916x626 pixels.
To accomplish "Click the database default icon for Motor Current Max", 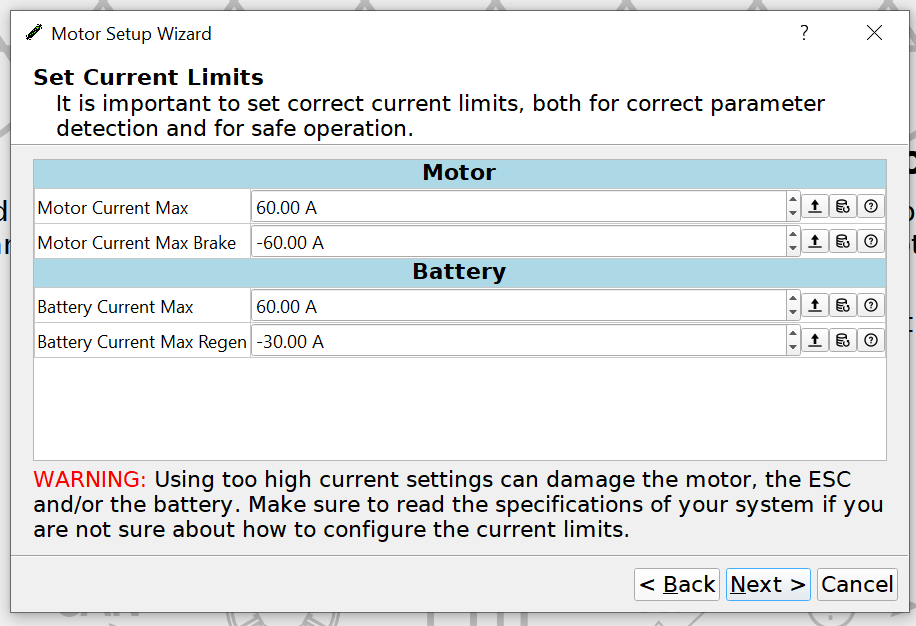I will [x=843, y=206].
